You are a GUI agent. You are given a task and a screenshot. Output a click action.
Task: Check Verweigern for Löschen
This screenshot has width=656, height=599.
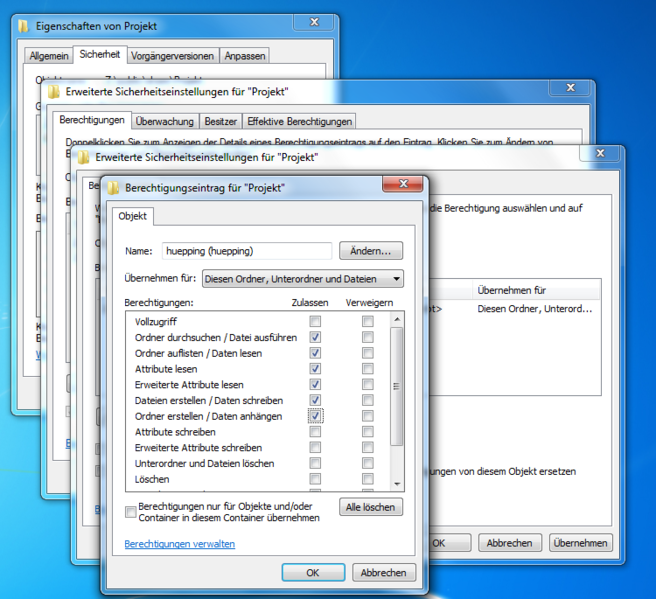368,479
